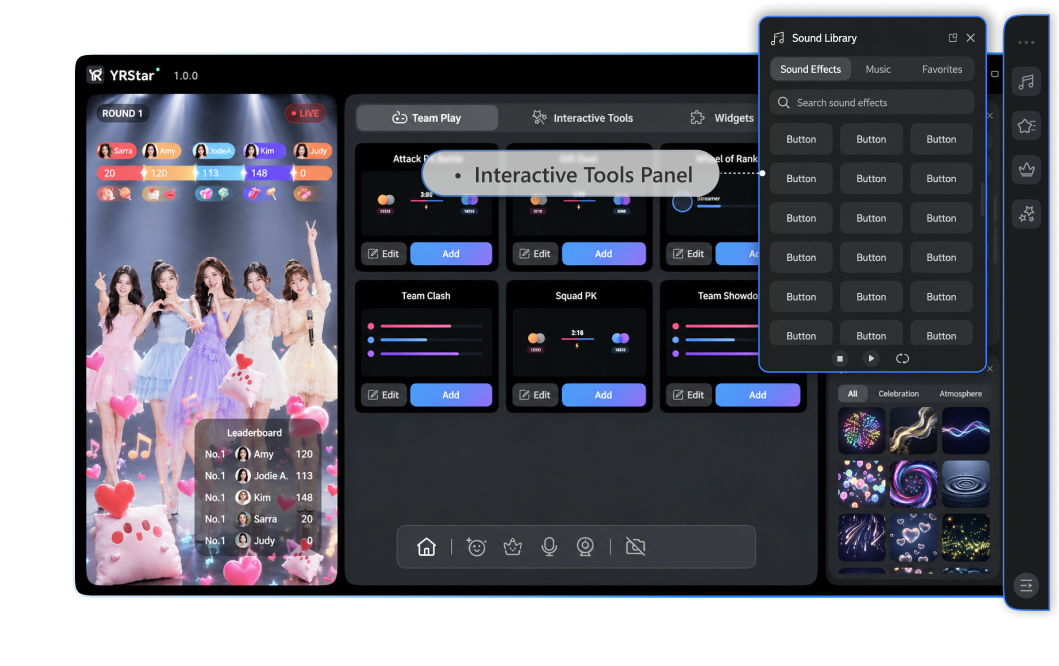Click JodieA's avatar badge in live preview
The width and height of the screenshot is (1059, 666).
coord(213,151)
